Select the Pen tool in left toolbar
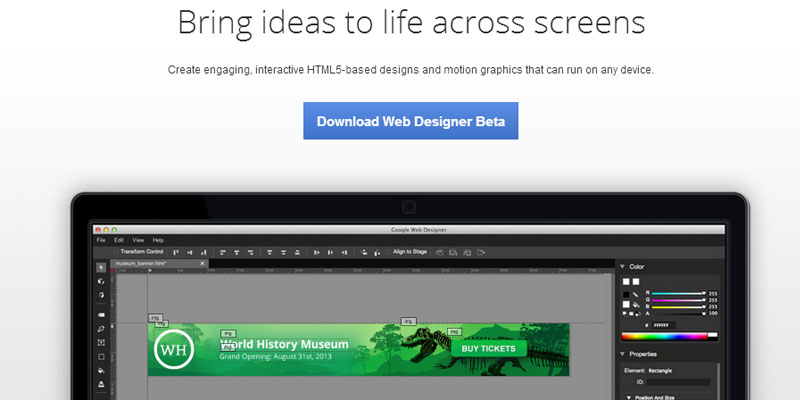 click(x=101, y=328)
